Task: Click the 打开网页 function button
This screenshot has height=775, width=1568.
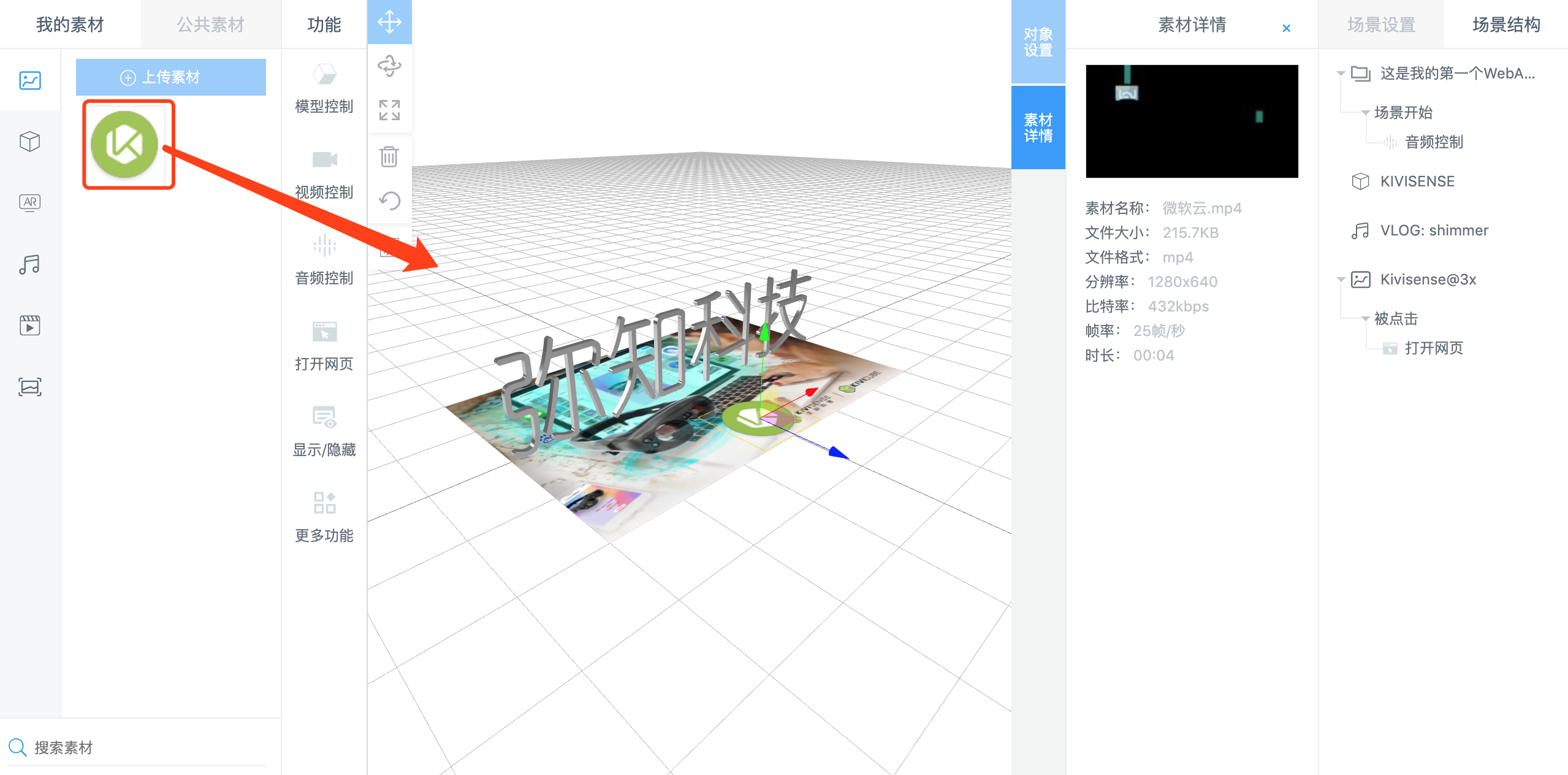Action: click(324, 346)
